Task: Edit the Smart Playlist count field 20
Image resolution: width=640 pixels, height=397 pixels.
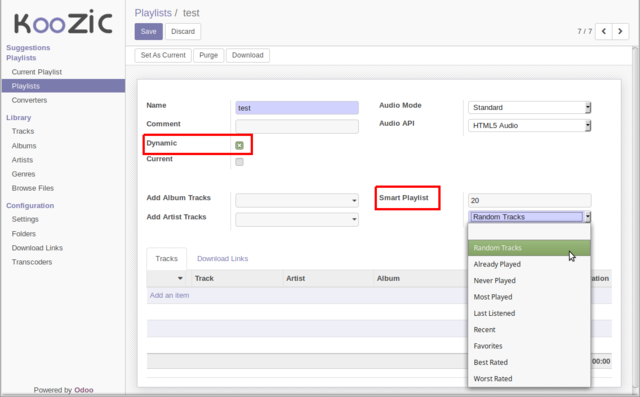Action: (529, 200)
